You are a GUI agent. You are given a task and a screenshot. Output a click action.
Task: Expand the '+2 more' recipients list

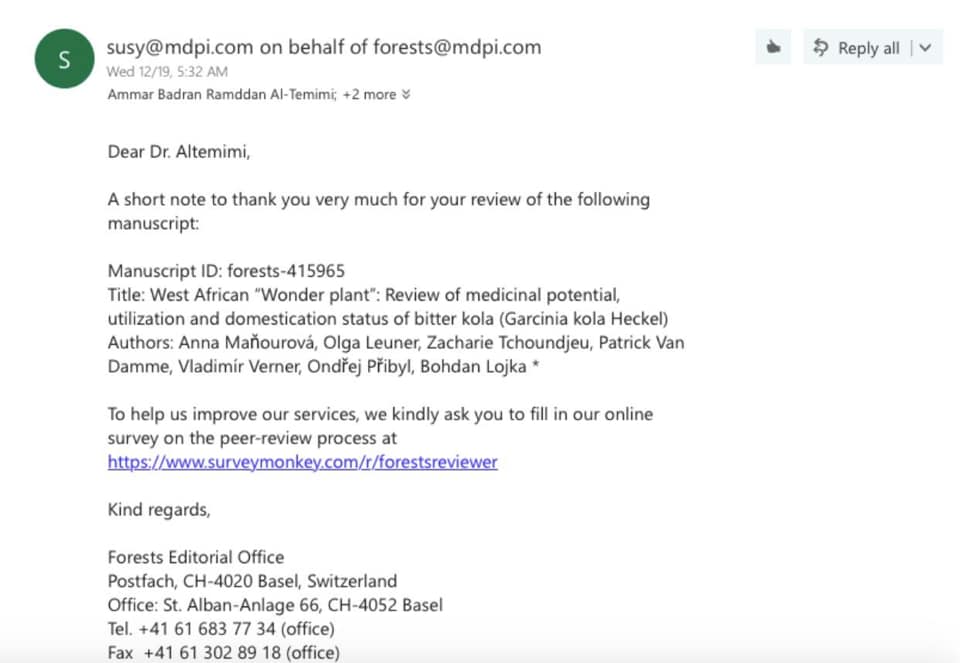tap(369, 94)
